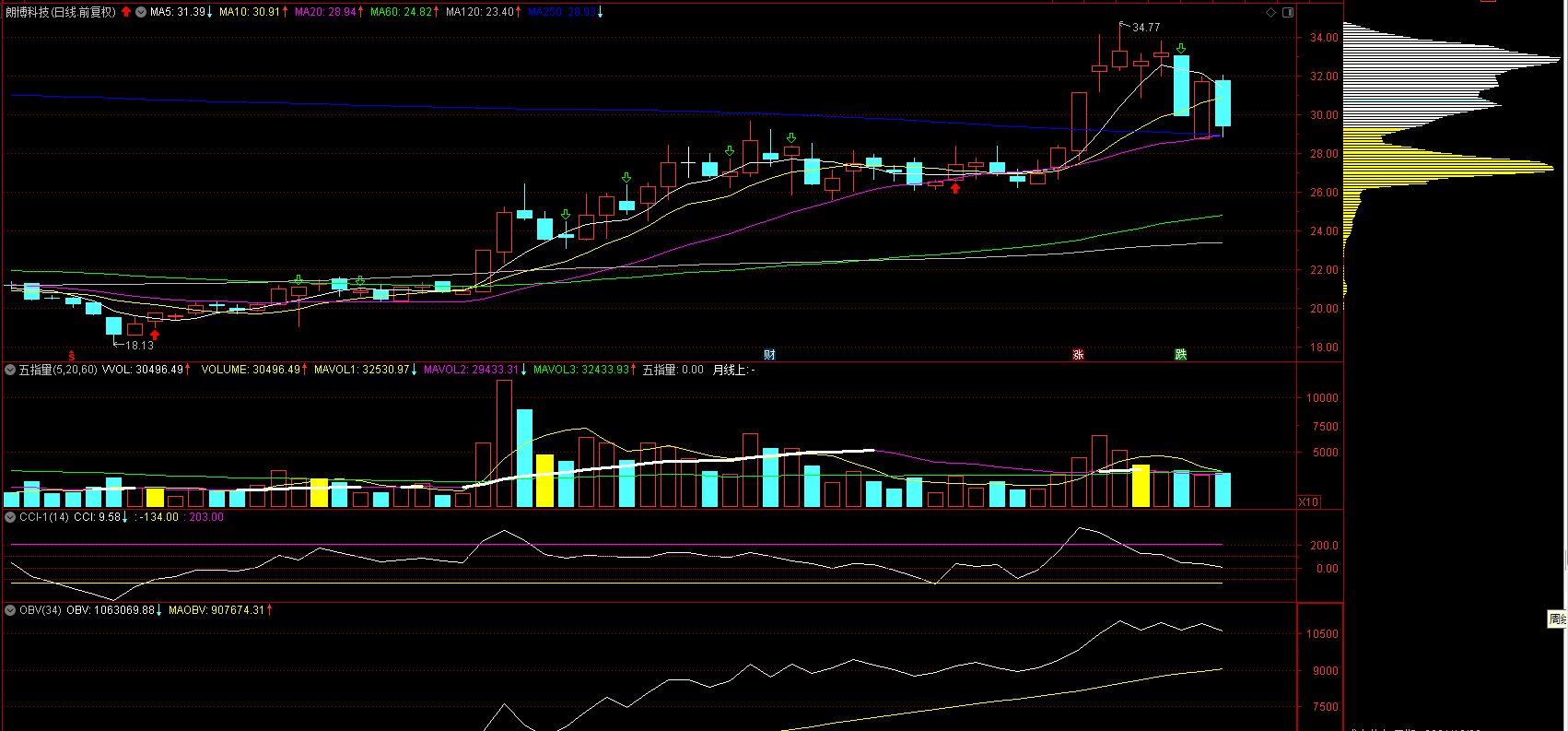Click the 月线上 label in volume header

731,370
